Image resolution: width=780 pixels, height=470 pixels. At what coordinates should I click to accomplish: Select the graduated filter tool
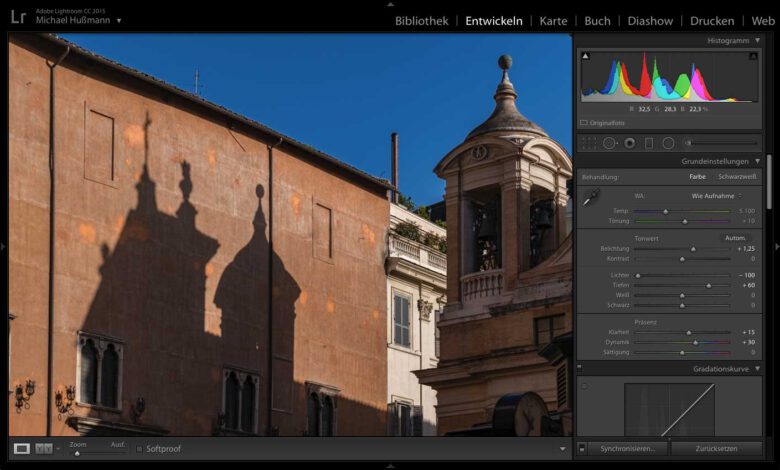click(649, 144)
